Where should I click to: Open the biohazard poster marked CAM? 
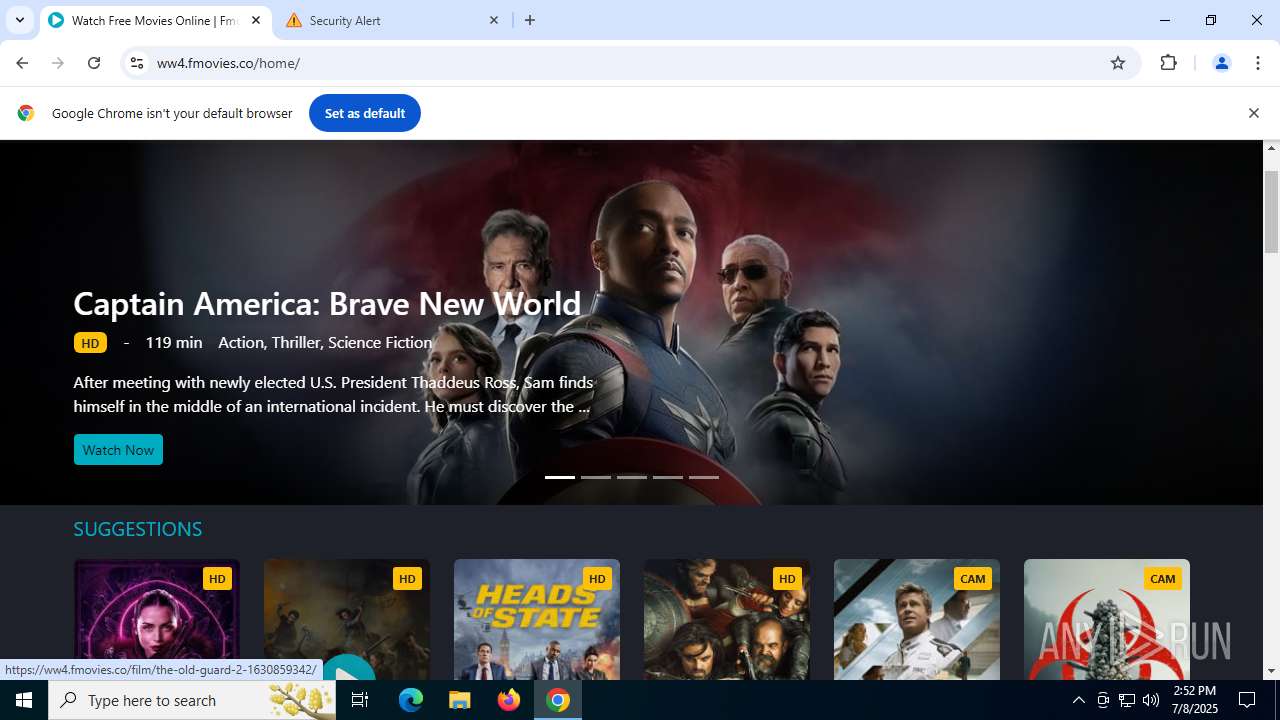click(1106, 619)
